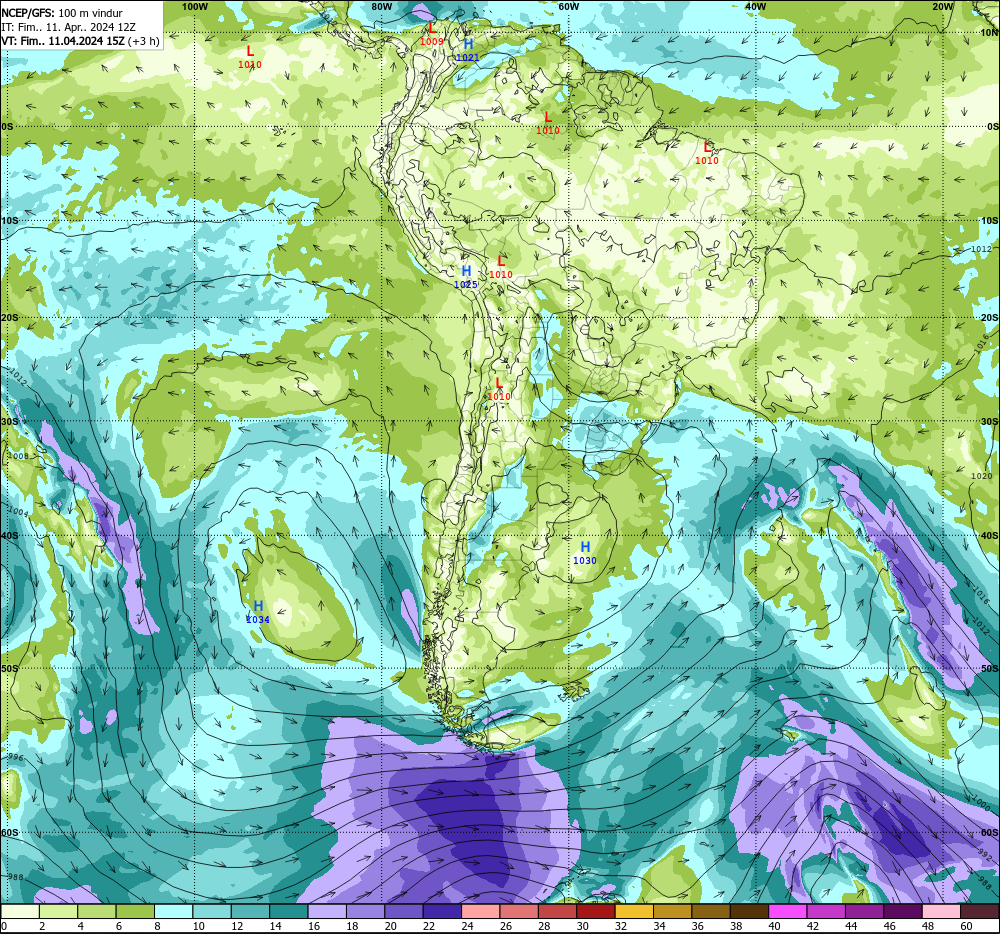Click the 100W longitude label

coord(195,6)
